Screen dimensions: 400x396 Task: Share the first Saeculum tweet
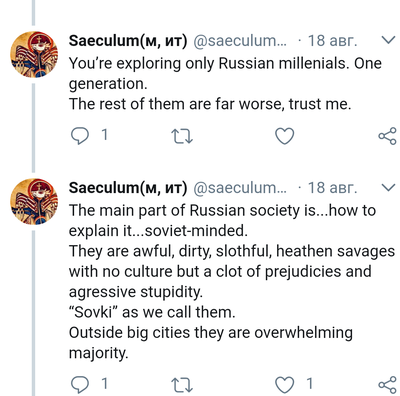coord(387,136)
